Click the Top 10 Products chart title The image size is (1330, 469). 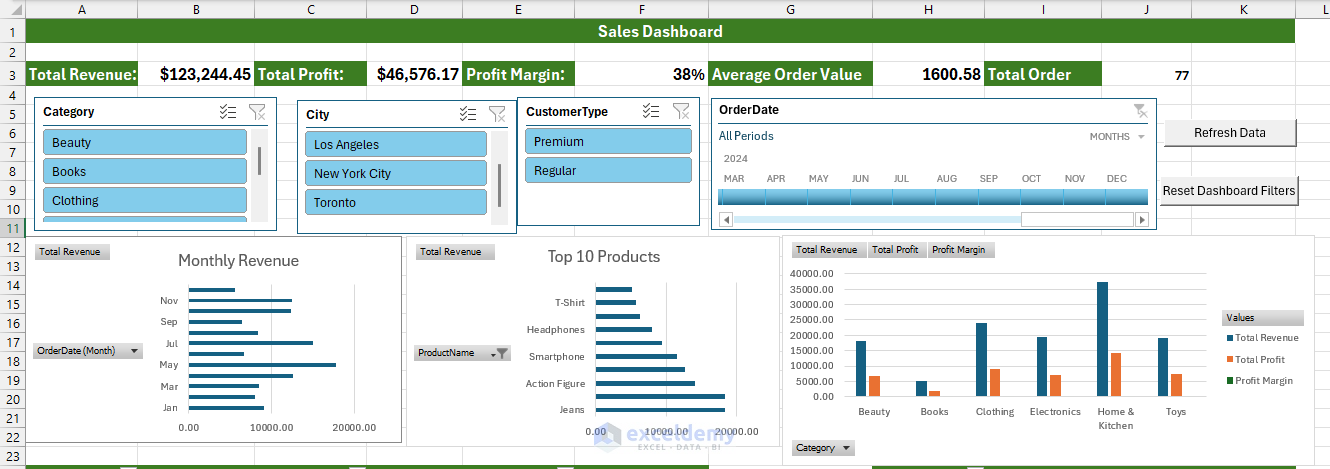(604, 257)
